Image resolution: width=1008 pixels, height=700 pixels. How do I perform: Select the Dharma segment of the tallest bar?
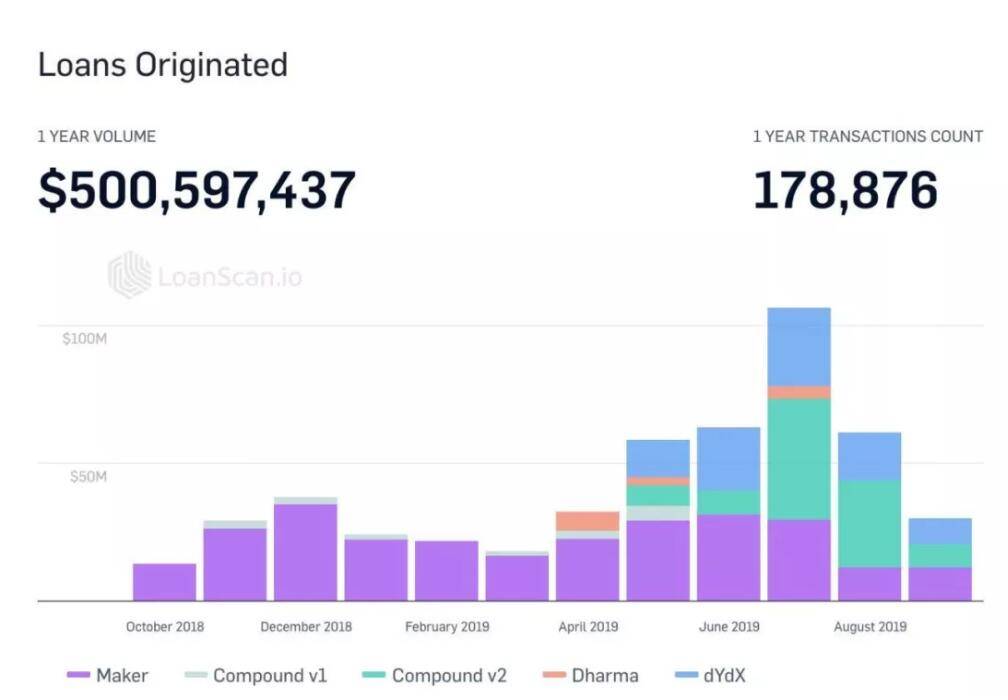[799, 393]
